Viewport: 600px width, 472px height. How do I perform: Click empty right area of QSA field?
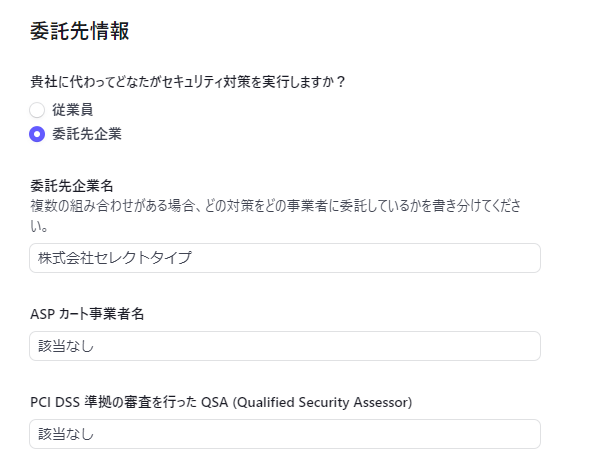pos(450,434)
